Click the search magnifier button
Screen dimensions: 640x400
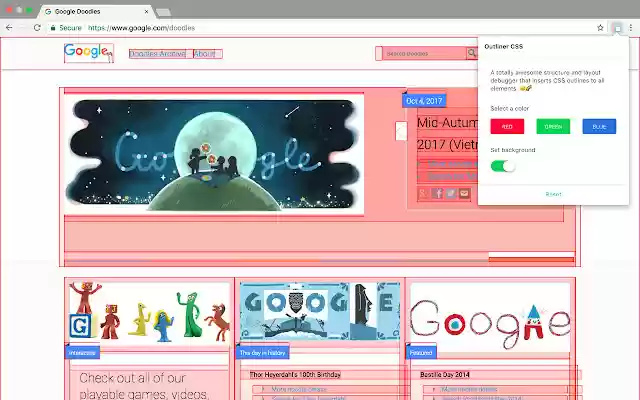[x=472, y=53]
